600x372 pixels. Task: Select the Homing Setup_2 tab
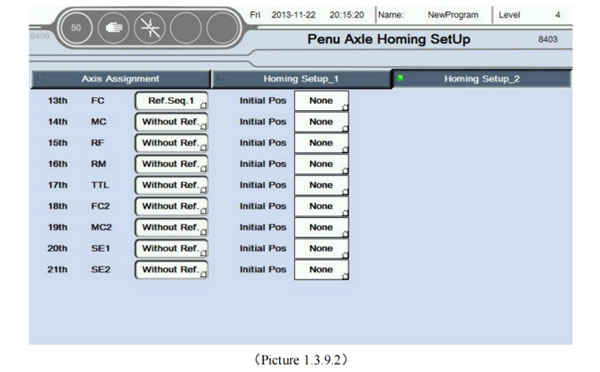pos(482,79)
